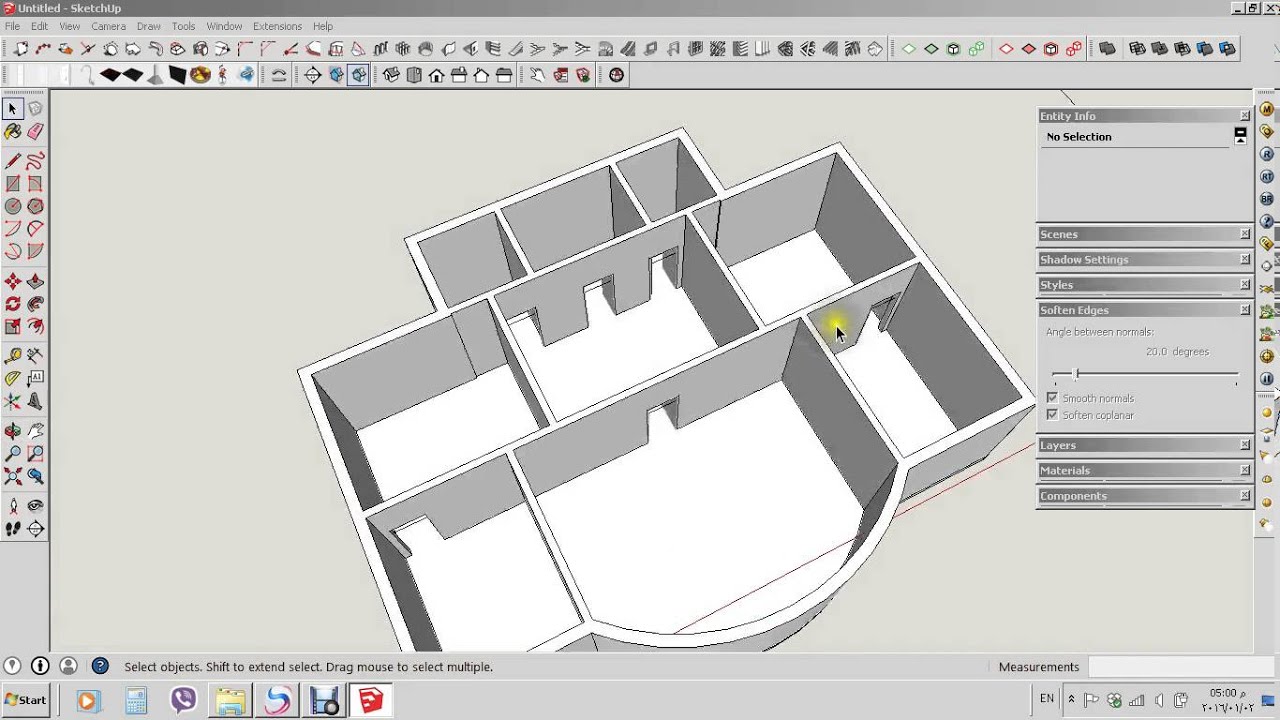
Task: Toggle Smooth normals checkbox
Action: pyautogui.click(x=1052, y=398)
